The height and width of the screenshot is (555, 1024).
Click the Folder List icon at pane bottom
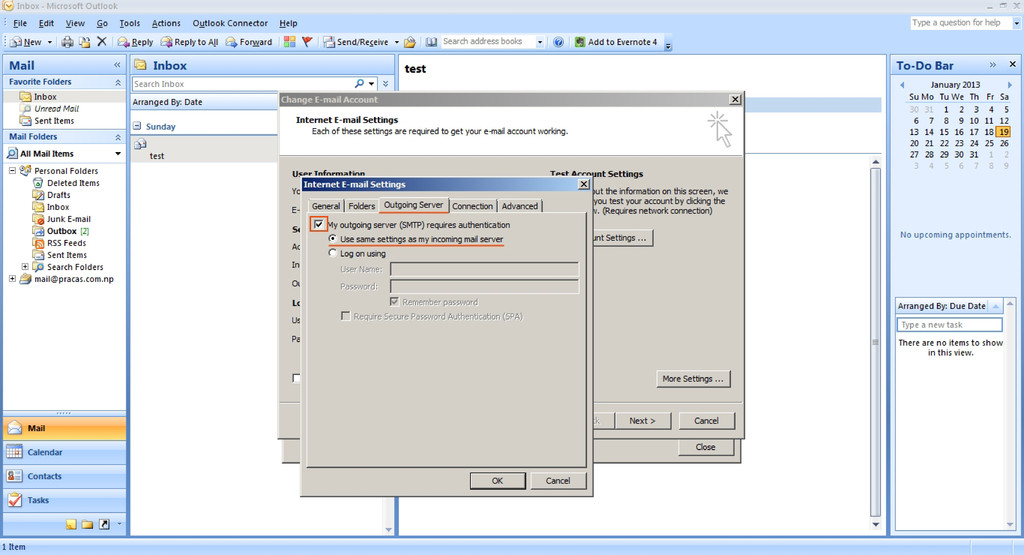[87, 524]
